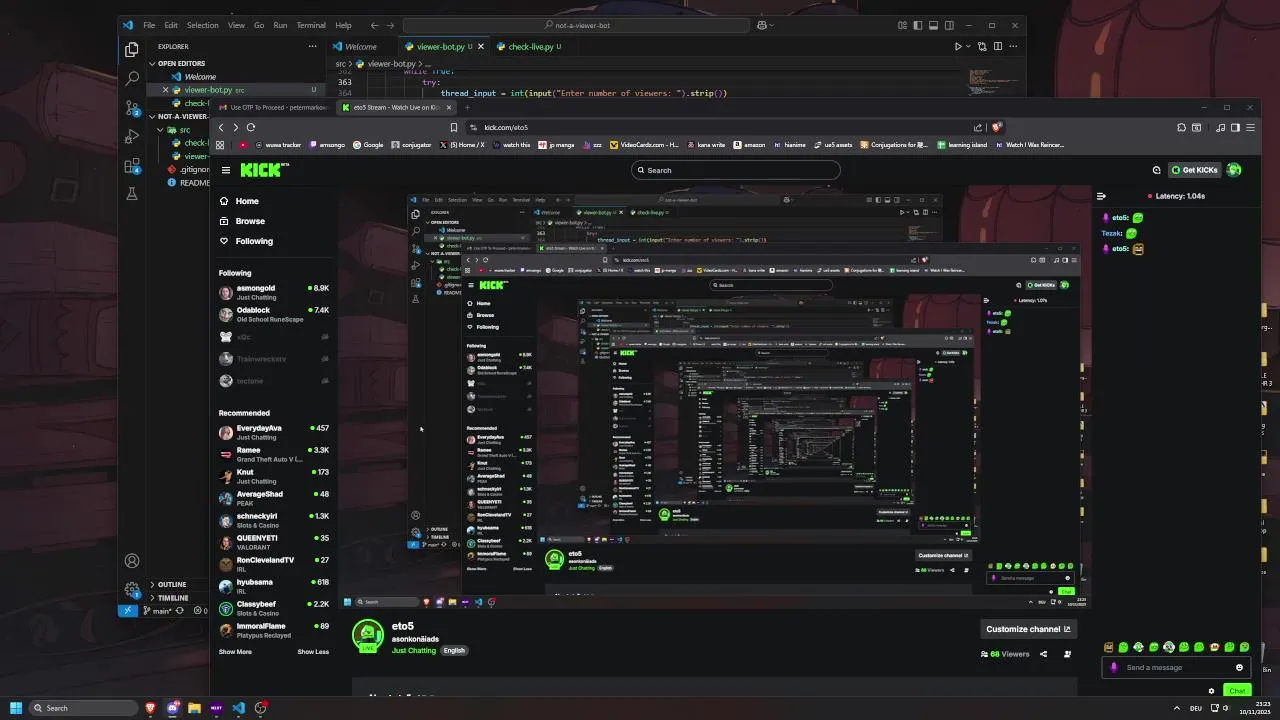This screenshot has height=720, width=1280.
Task: Click VS Code command center search box
Action: click(576, 25)
